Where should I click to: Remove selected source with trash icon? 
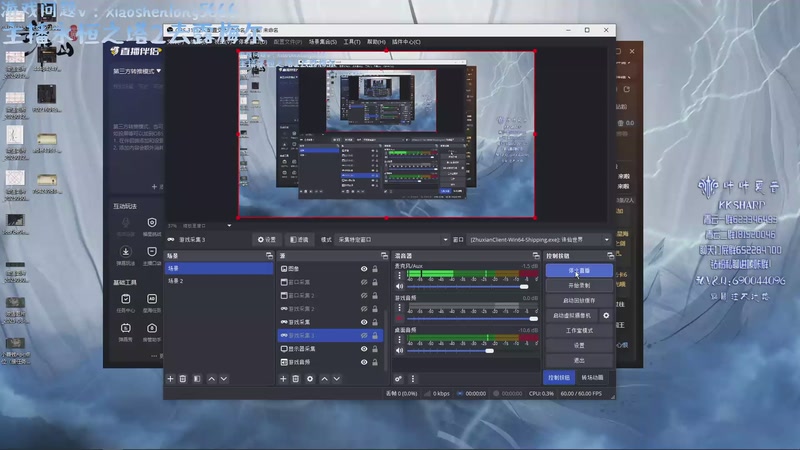[x=295, y=379]
